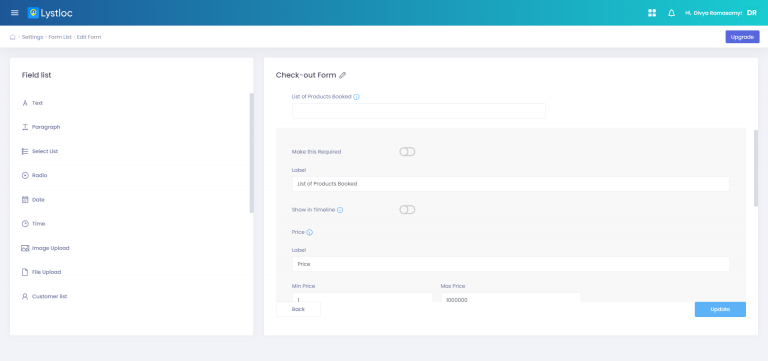Navigate to Form List breadcrumb
The height and width of the screenshot is (361, 768).
coord(60,37)
